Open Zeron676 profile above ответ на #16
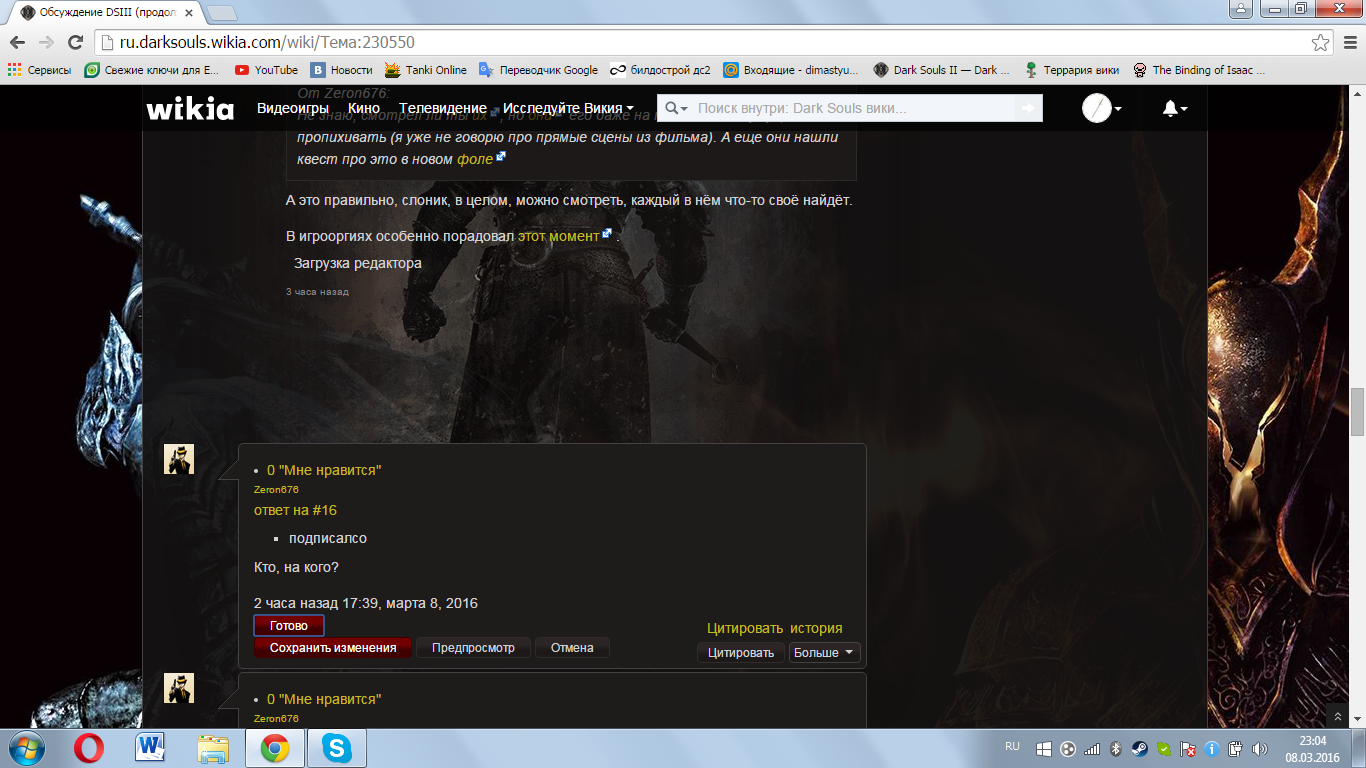Viewport: 1366px width, 768px height. tap(276, 490)
